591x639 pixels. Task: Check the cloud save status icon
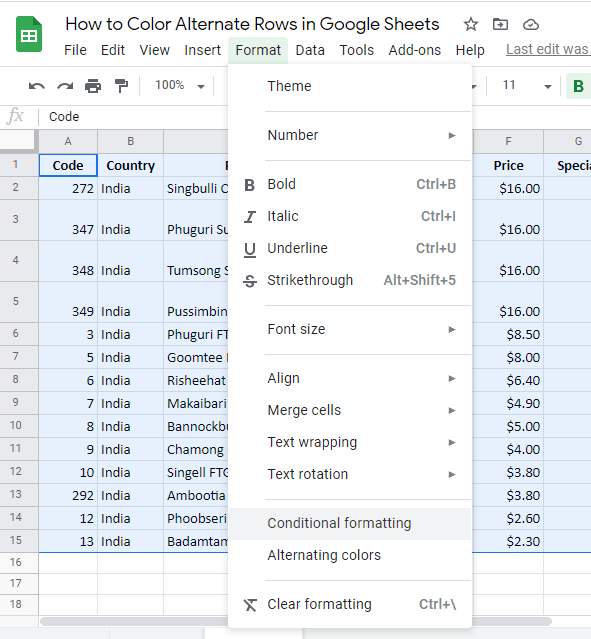531,25
